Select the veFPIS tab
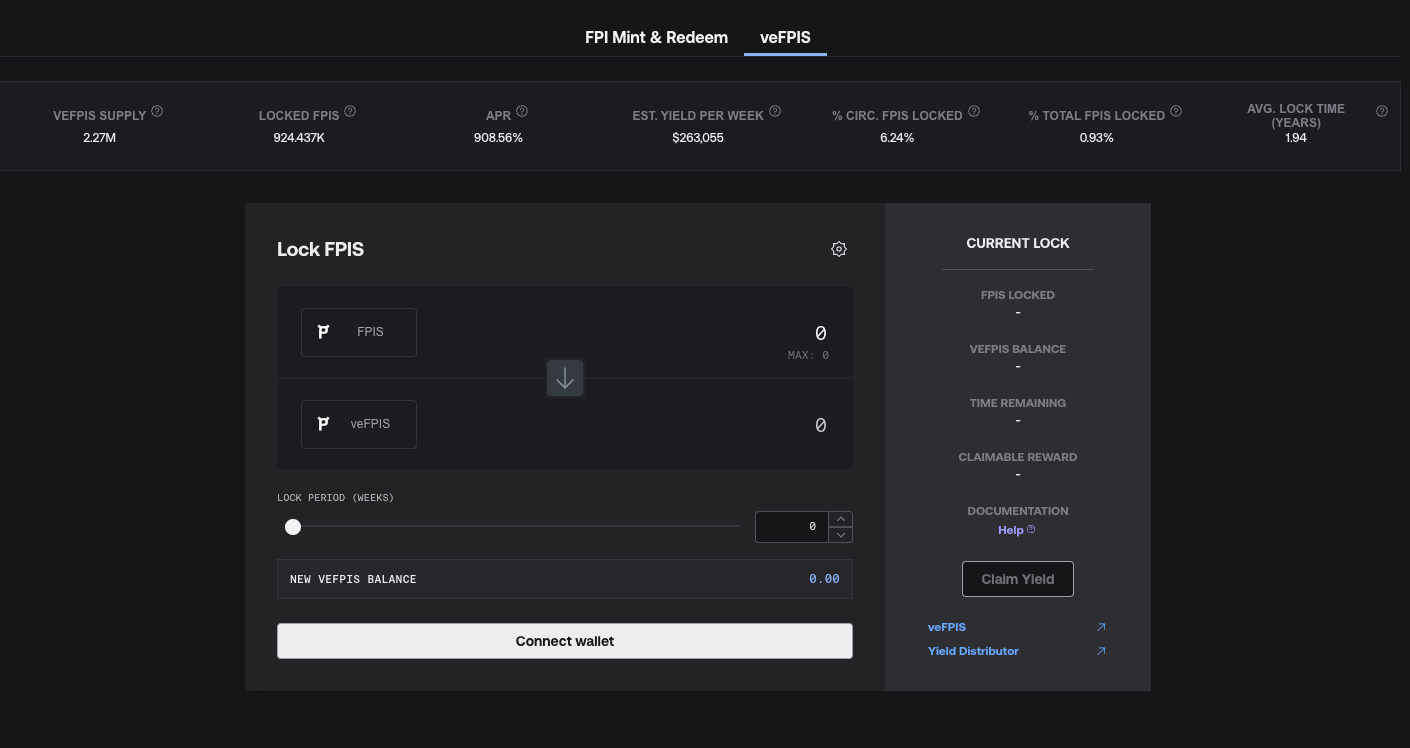This screenshot has height=748, width=1410. [x=785, y=38]
